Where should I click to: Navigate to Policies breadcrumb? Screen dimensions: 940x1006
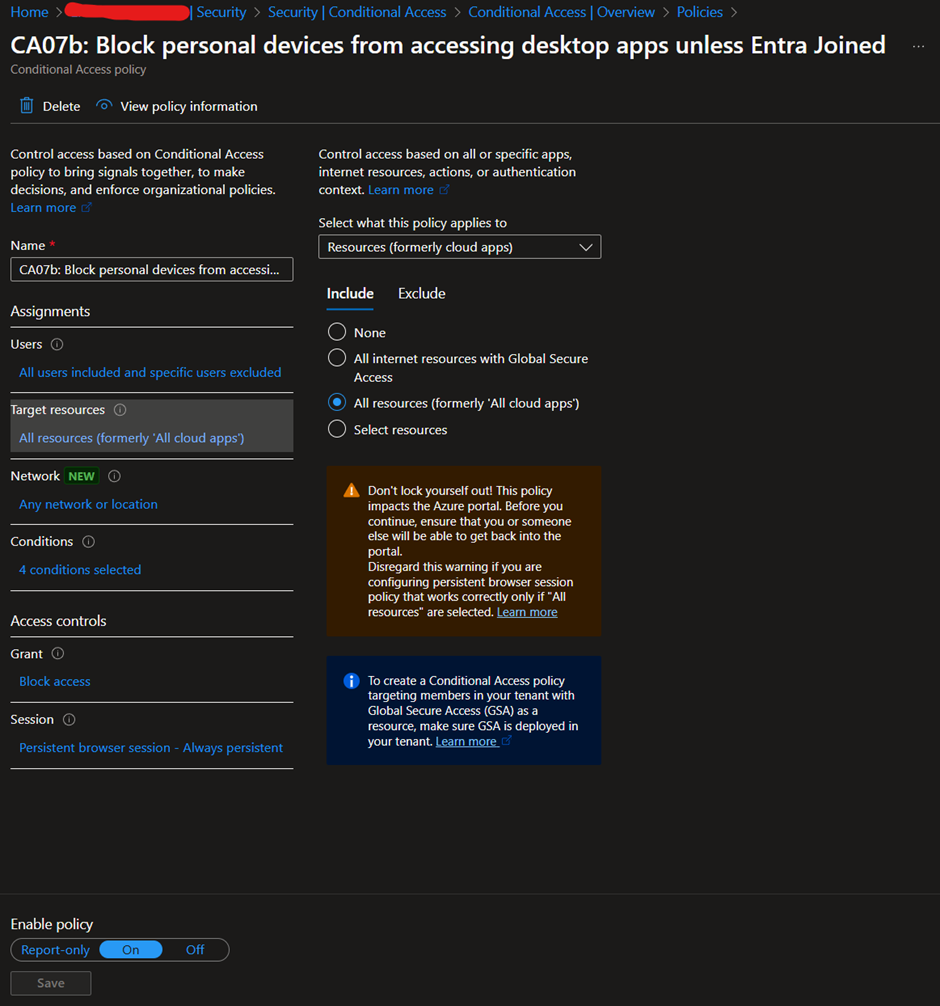click(699, 12)
